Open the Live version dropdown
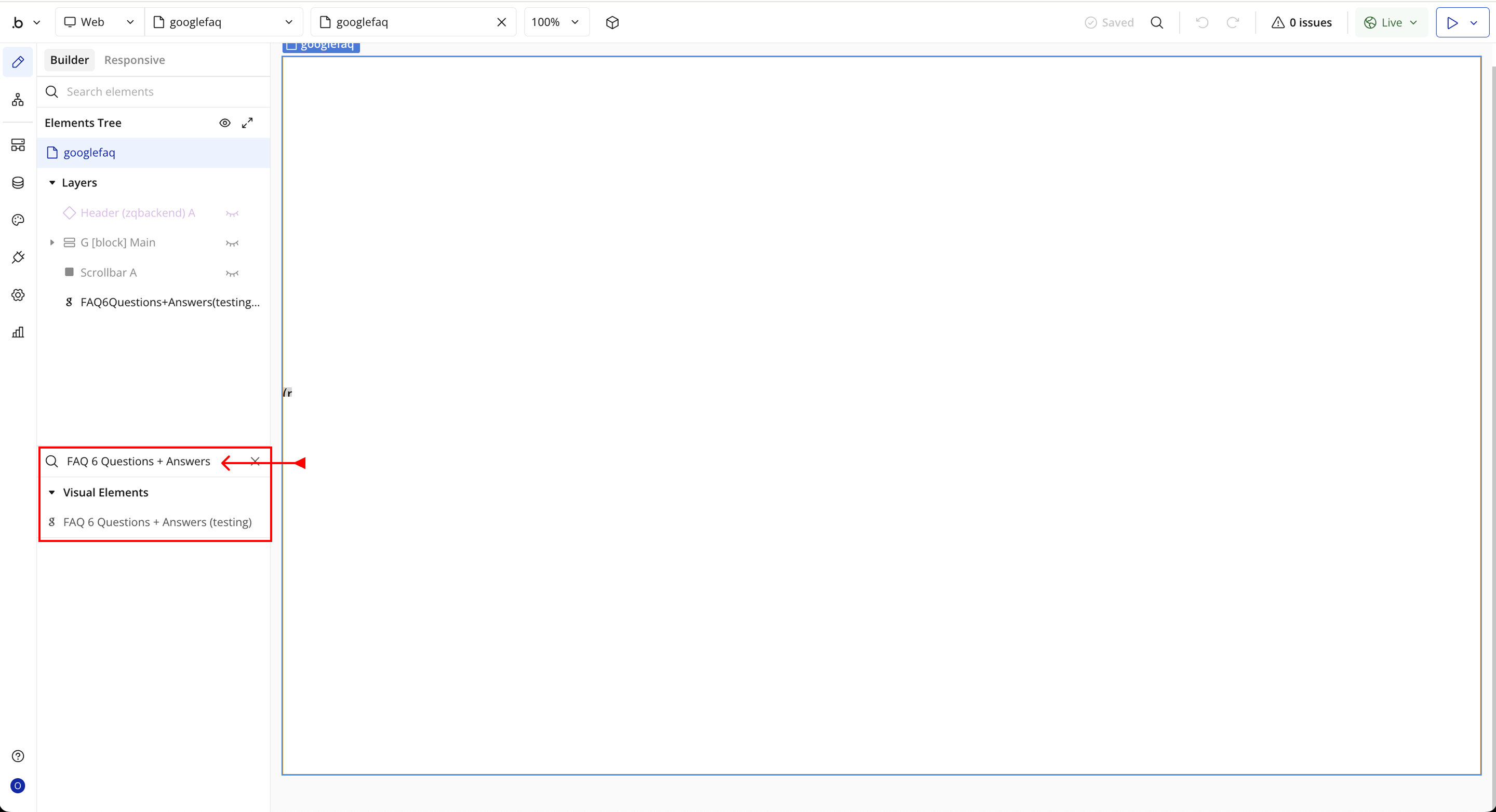The width and height of the screenshot is (1496, 812). 1391,22
